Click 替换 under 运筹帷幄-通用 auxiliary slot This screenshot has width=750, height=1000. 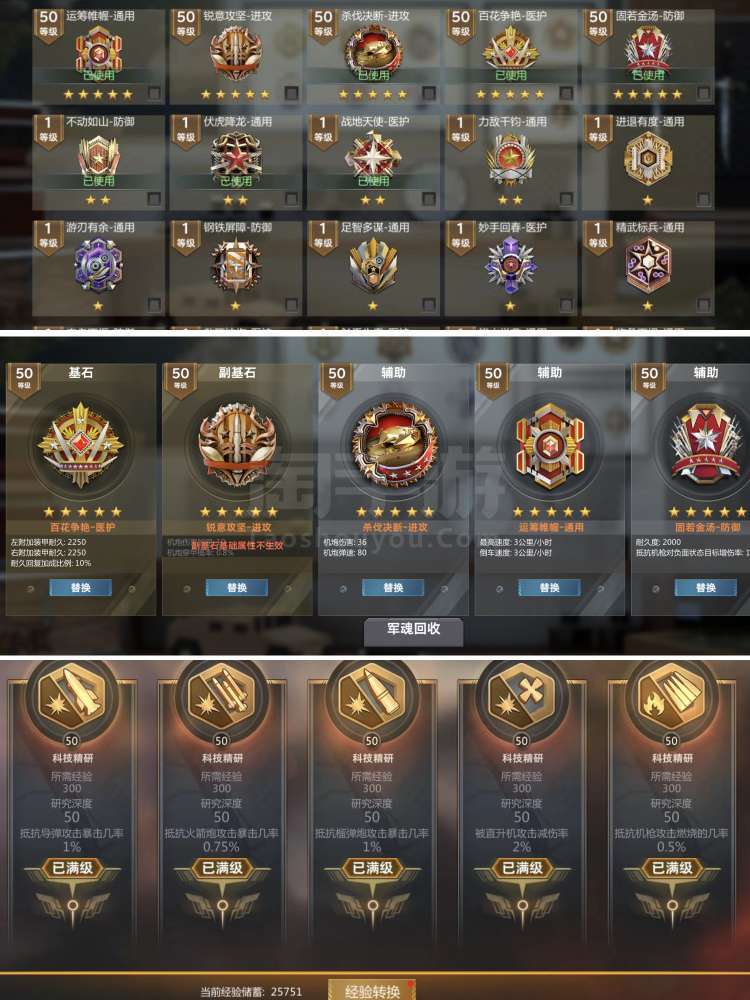549,587
